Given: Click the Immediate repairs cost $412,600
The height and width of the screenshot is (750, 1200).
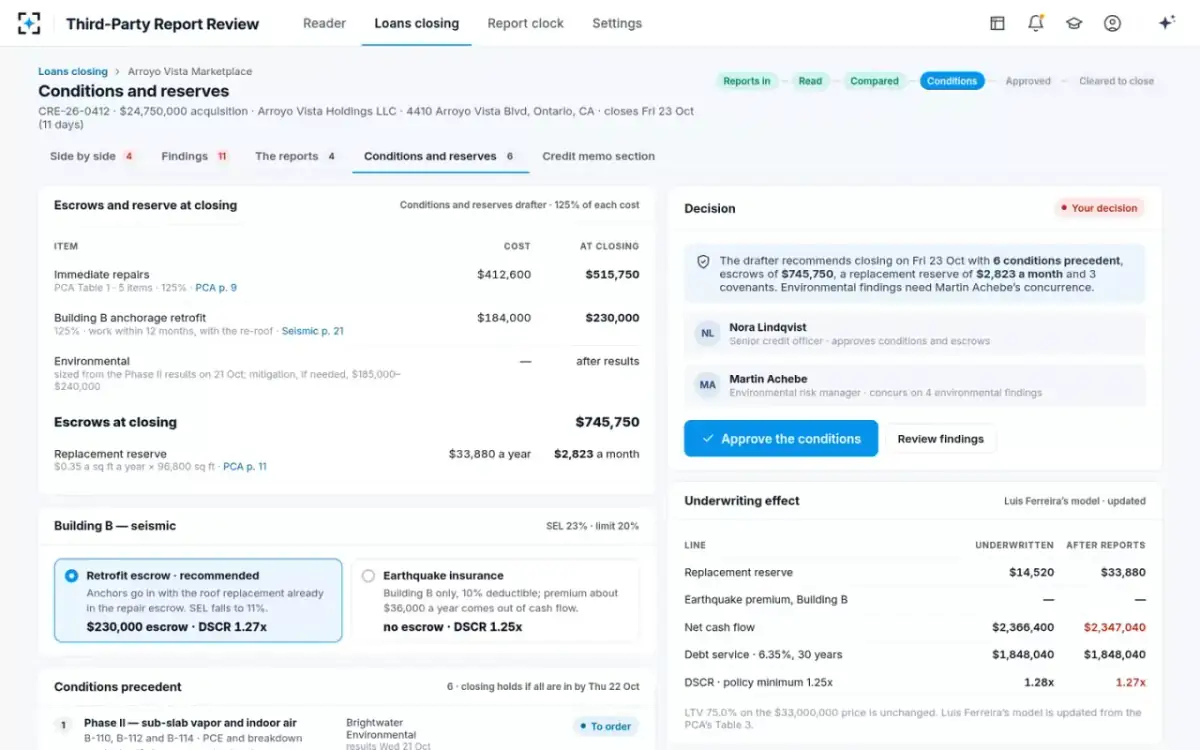Looking at the screenshot, I should pyautogui.click(x=504, y=274).
